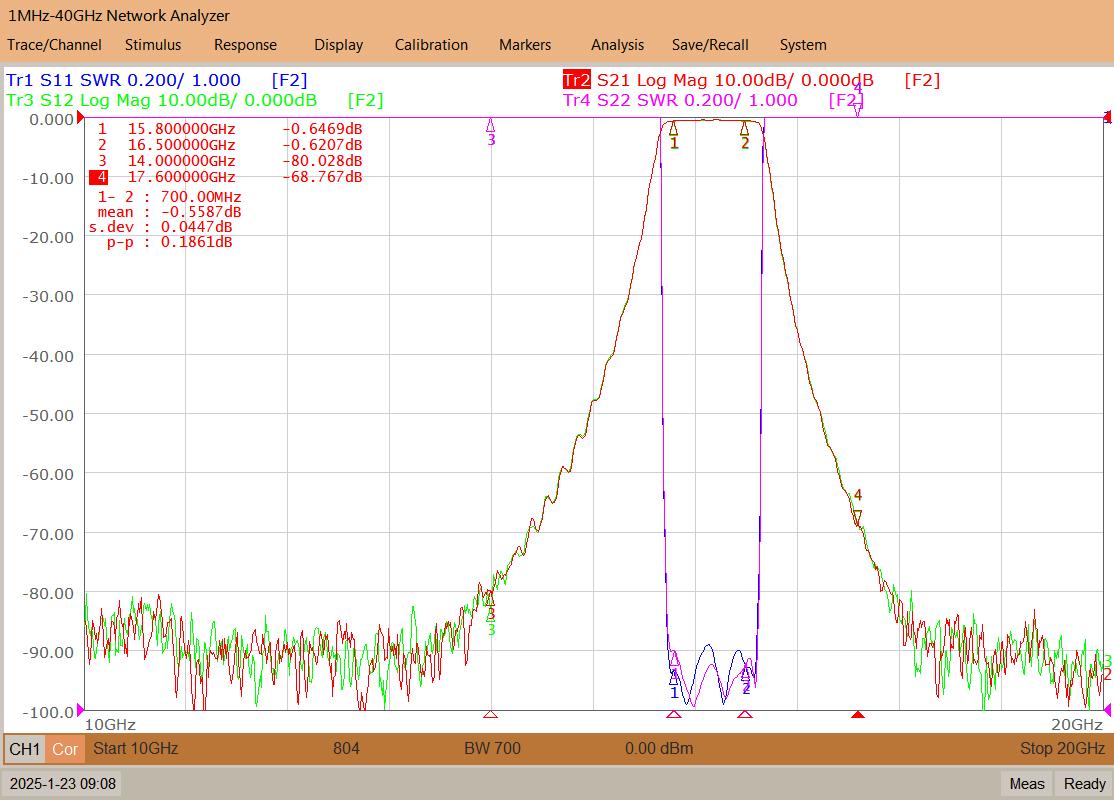
Task: Click the -68.767dB marker 4 reading
Action: click(x=323, y=177)
